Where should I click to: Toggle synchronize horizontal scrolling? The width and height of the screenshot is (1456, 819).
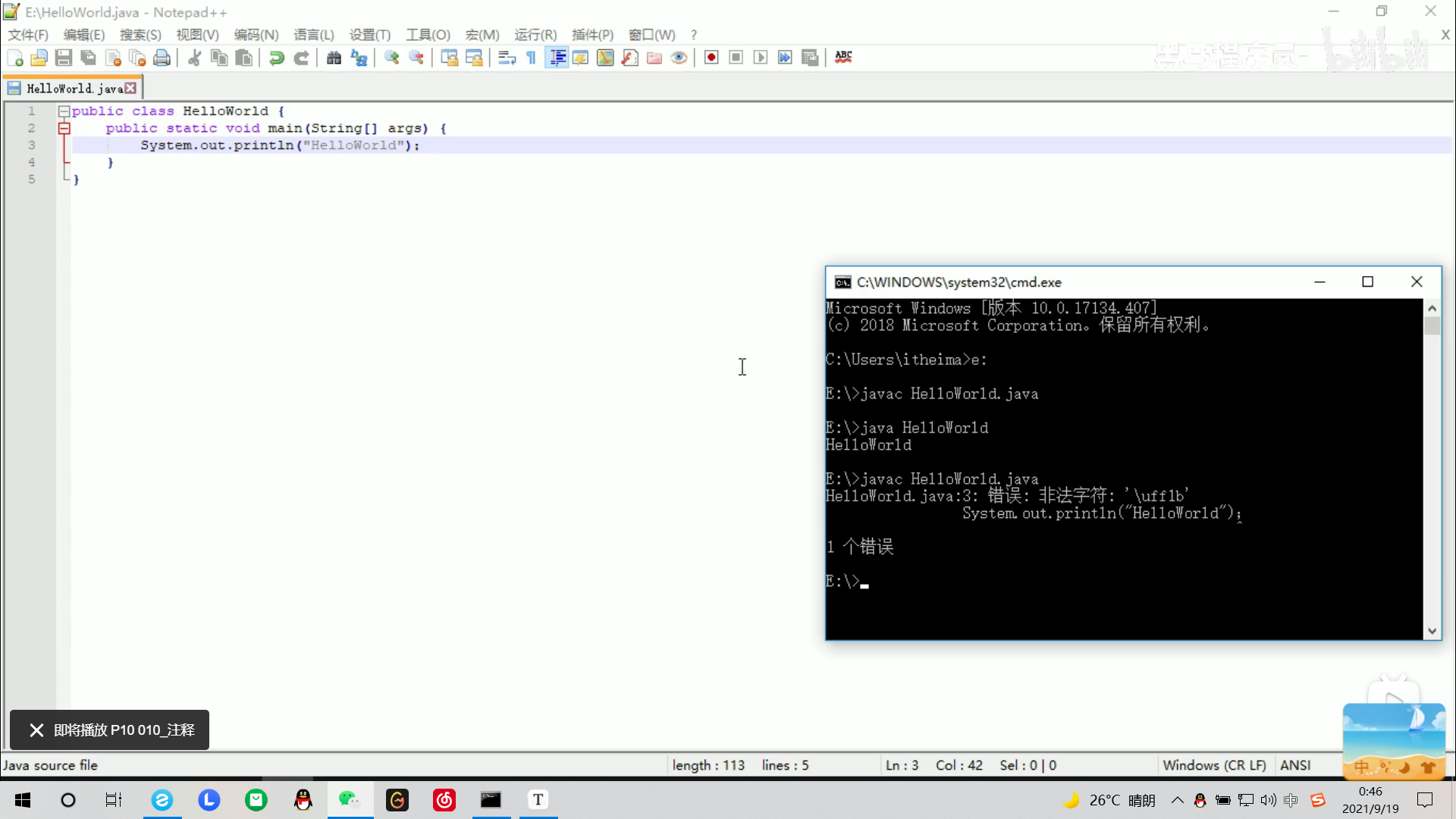tap(474, 58)
